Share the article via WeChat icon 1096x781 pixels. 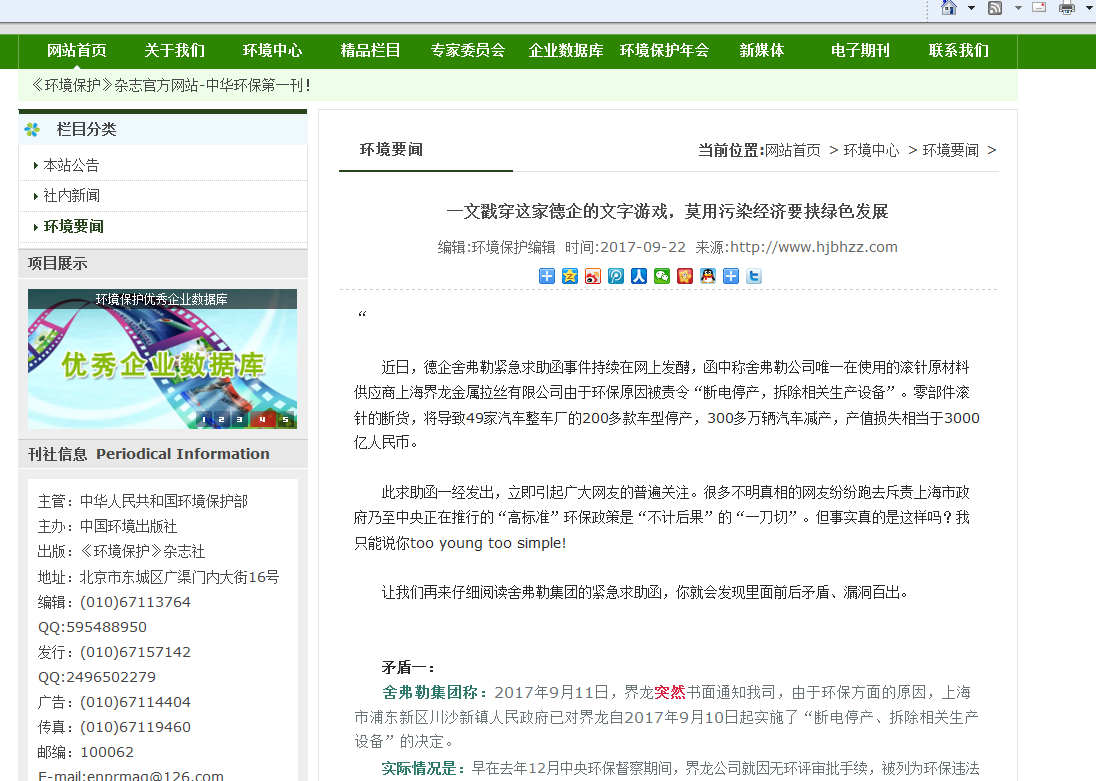click(x=662, y=276)
